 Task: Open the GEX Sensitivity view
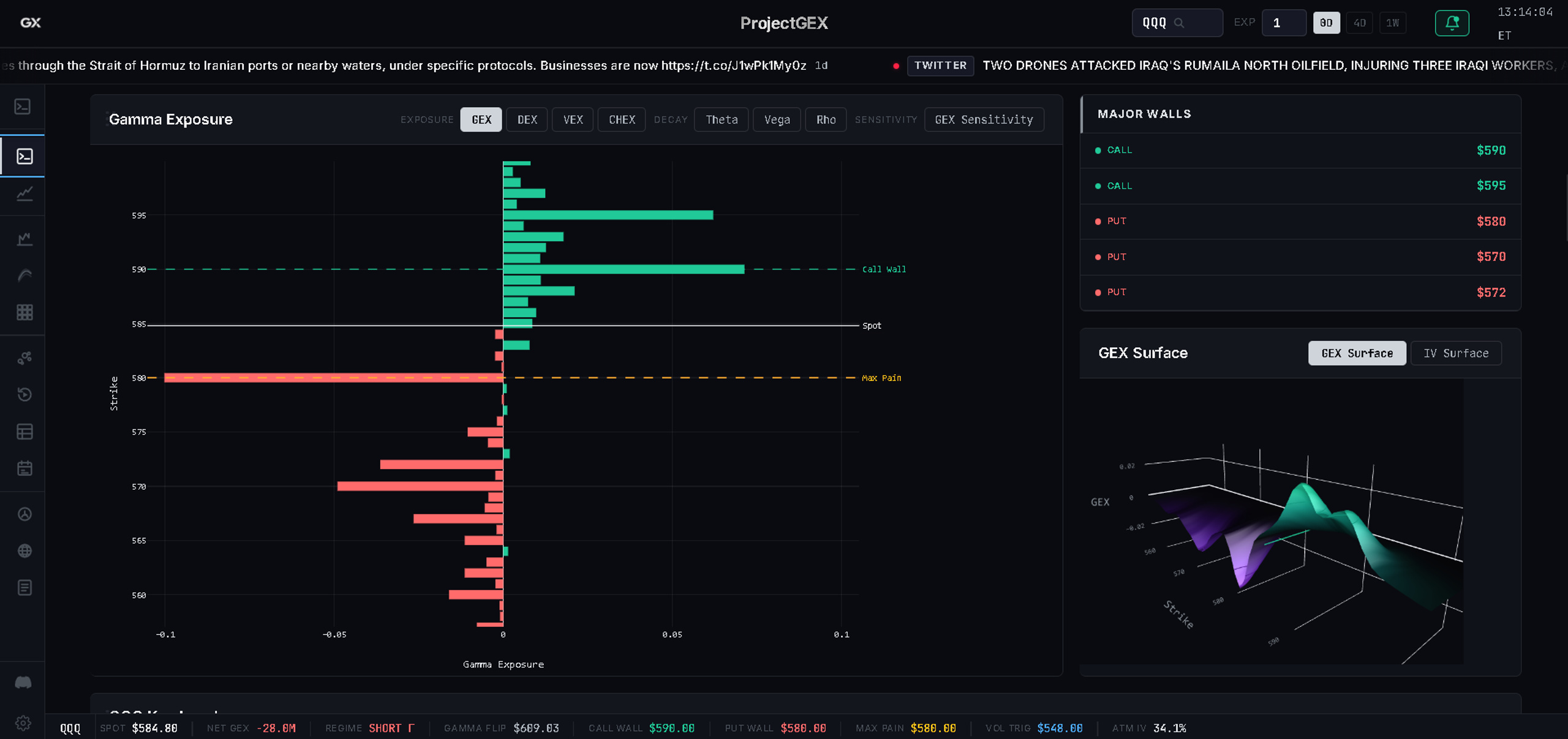[984, 119]
